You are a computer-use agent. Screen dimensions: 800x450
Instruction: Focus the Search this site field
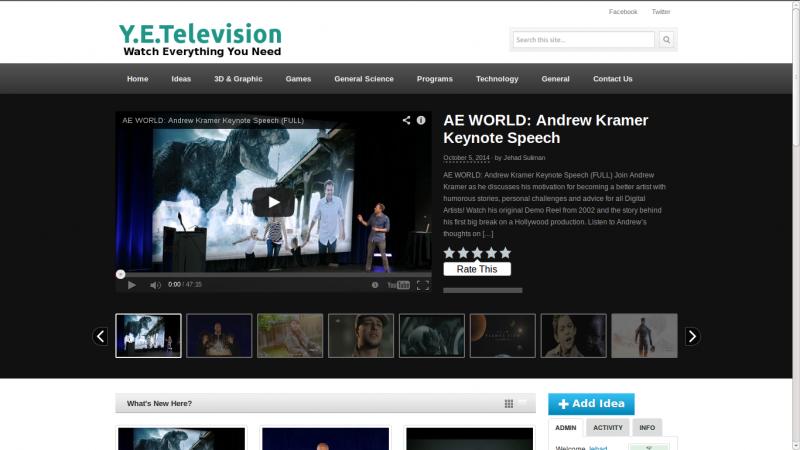(x=584, y=40)
